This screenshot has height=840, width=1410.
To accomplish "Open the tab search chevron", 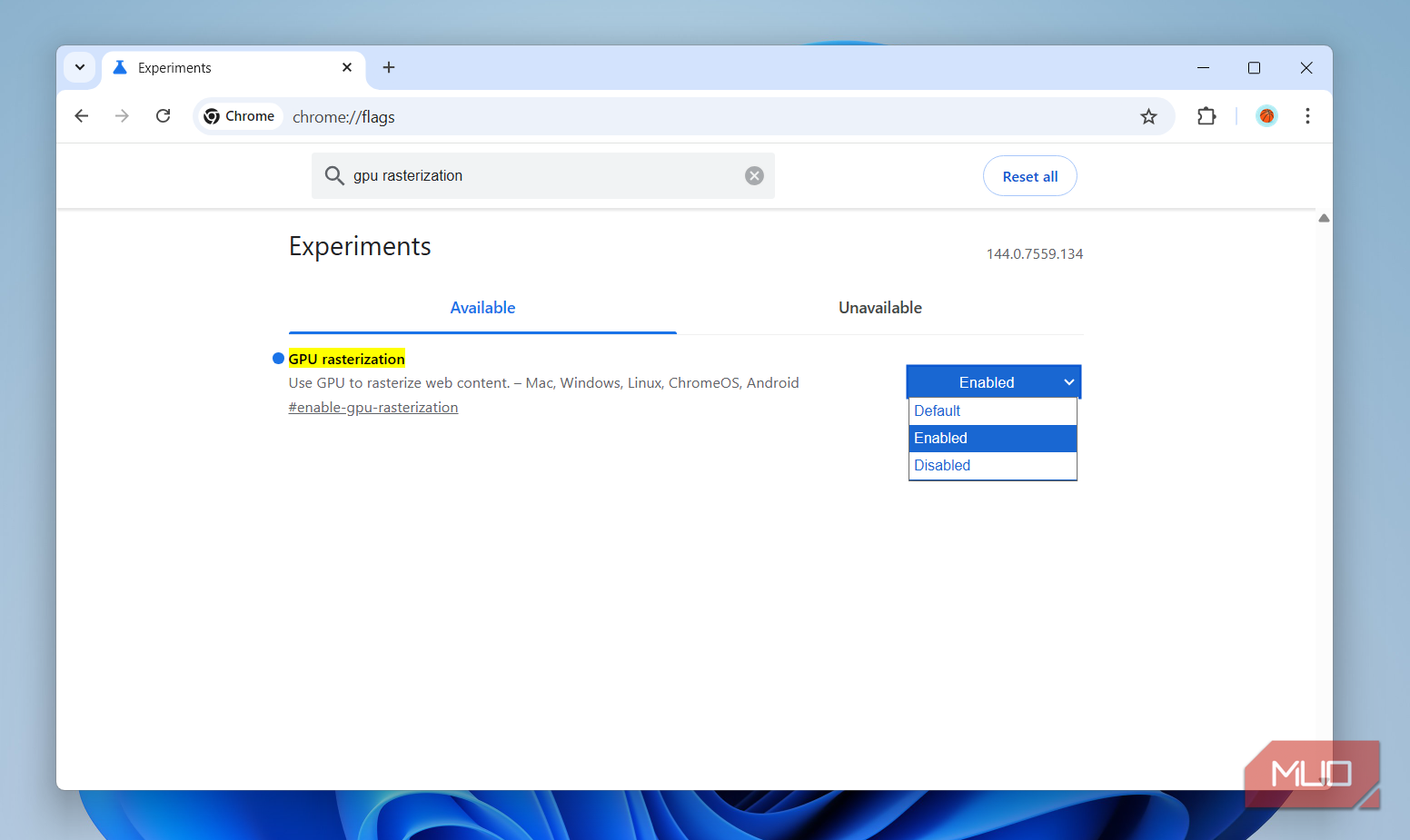I will click(x=79, y=67).
